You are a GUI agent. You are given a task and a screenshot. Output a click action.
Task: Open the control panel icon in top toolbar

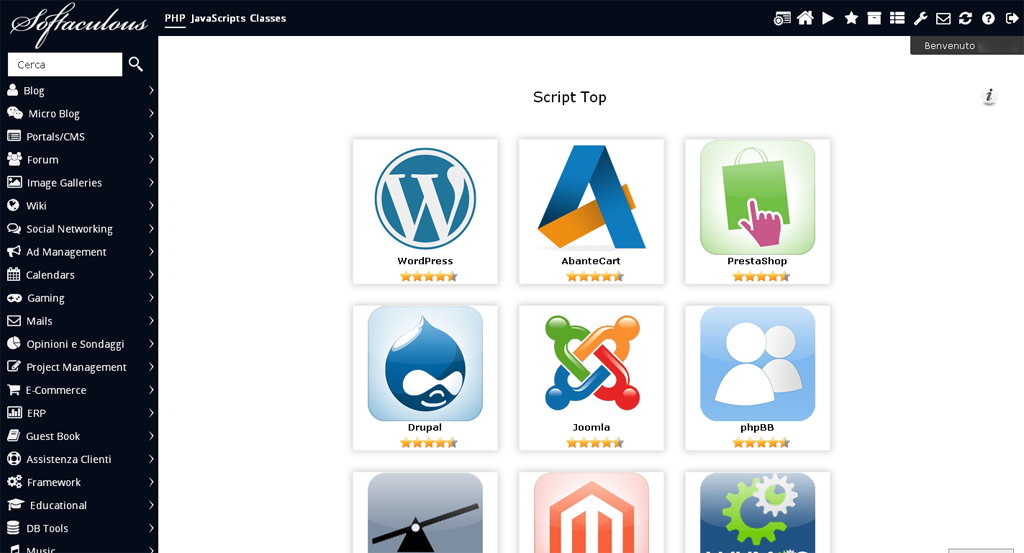(782, 18)
